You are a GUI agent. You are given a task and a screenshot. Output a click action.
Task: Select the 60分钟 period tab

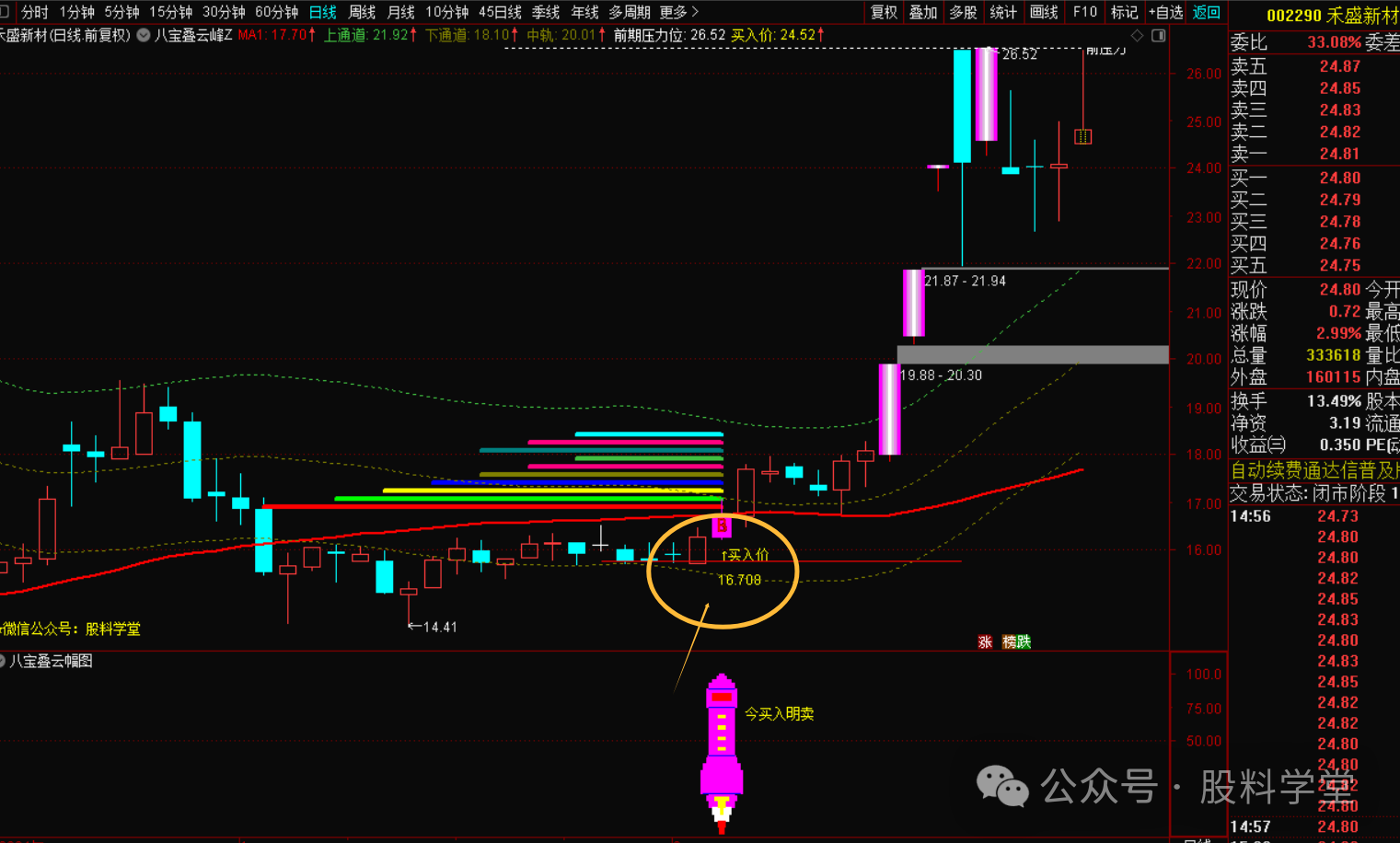coord(276,12)
